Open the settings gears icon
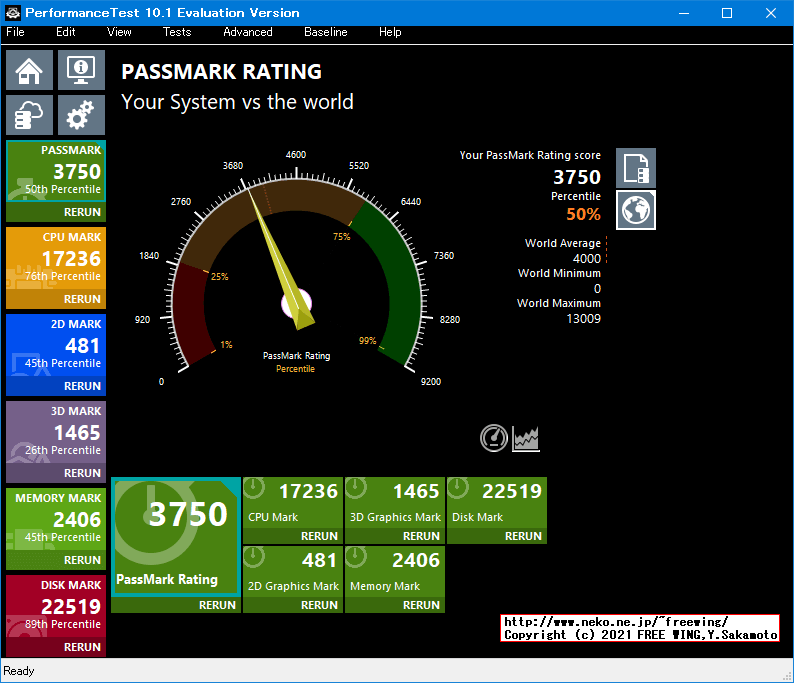This screenshot has height=683, width=794. coord(81,115)
